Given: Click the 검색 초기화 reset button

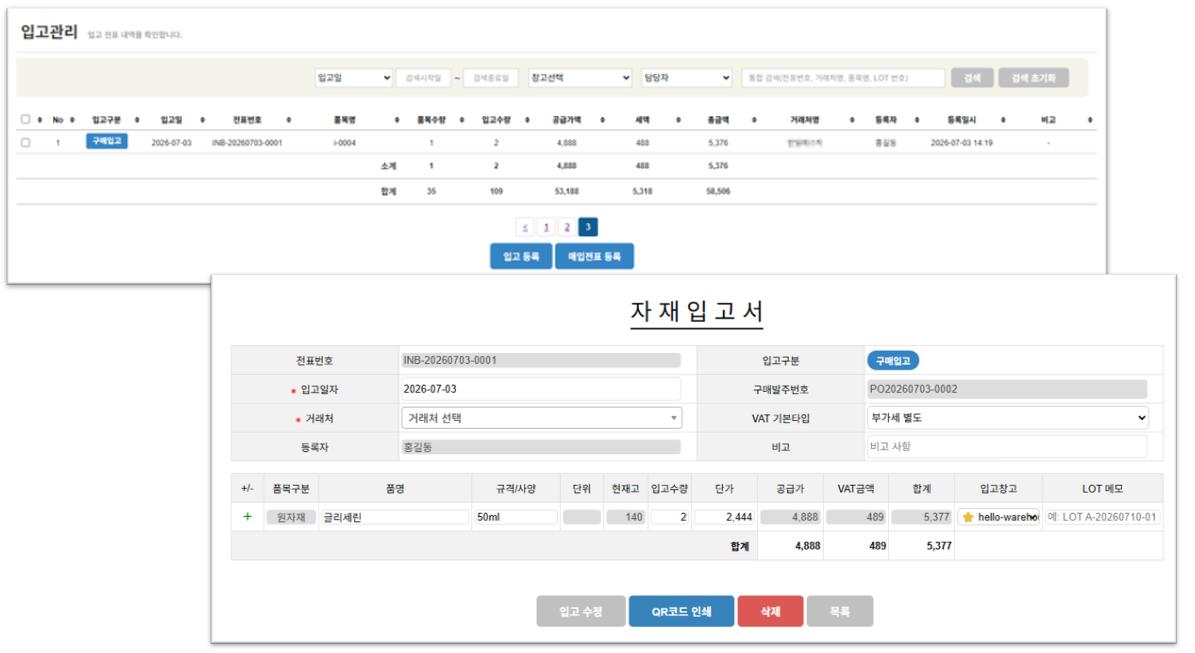Looking at the screenshot, I should 1033,78.
